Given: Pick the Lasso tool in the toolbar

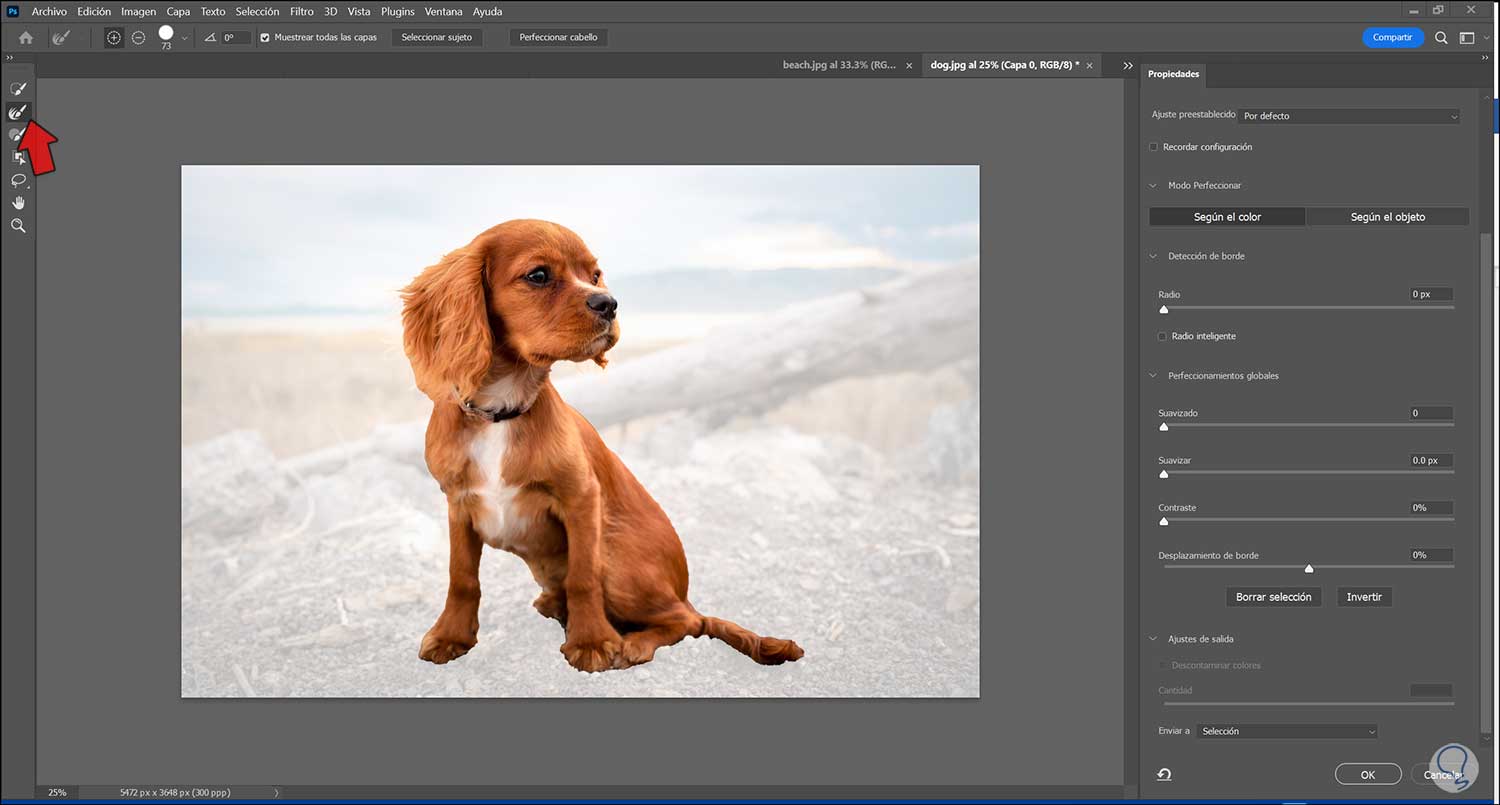Looking at the screenshot, I should coord(18,180).
